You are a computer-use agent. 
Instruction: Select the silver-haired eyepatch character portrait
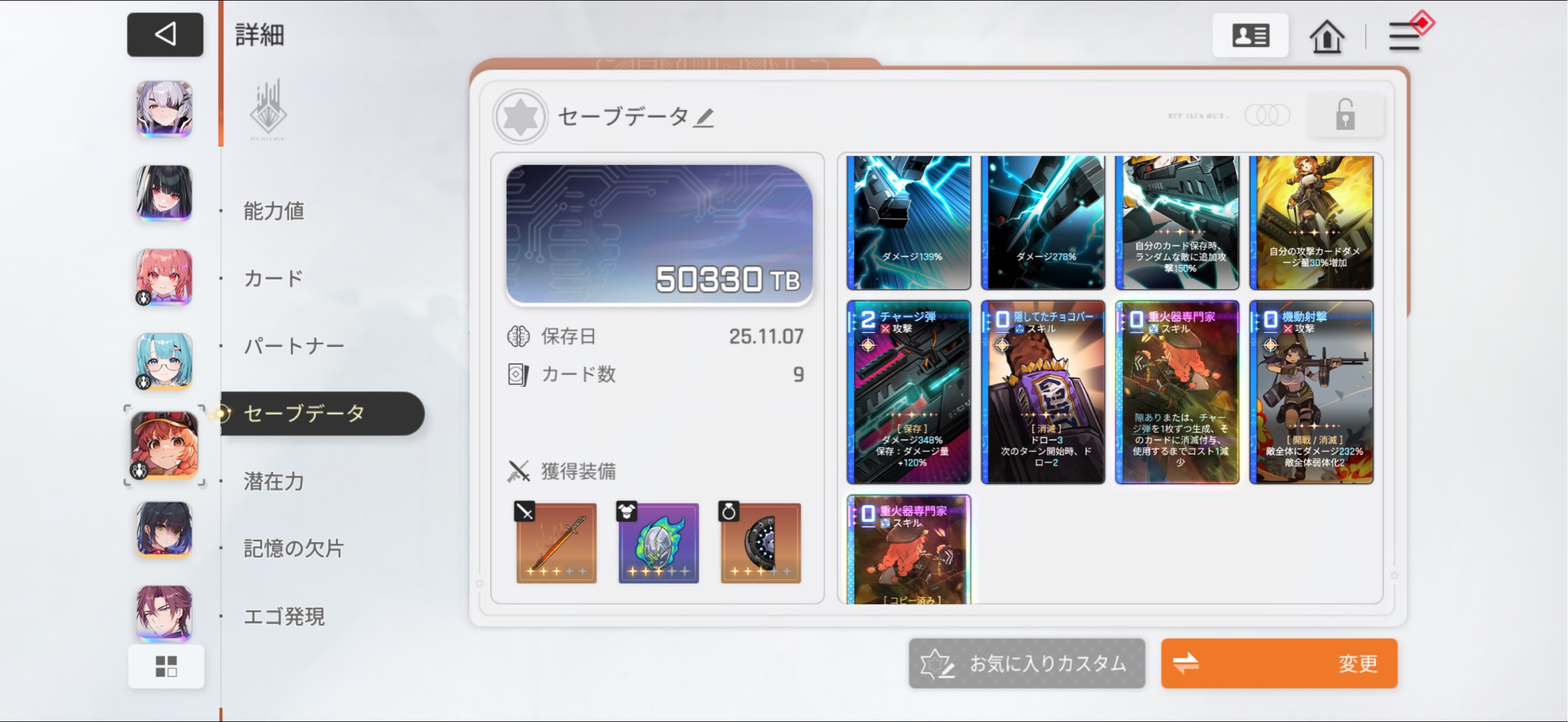tap(164, 109)
